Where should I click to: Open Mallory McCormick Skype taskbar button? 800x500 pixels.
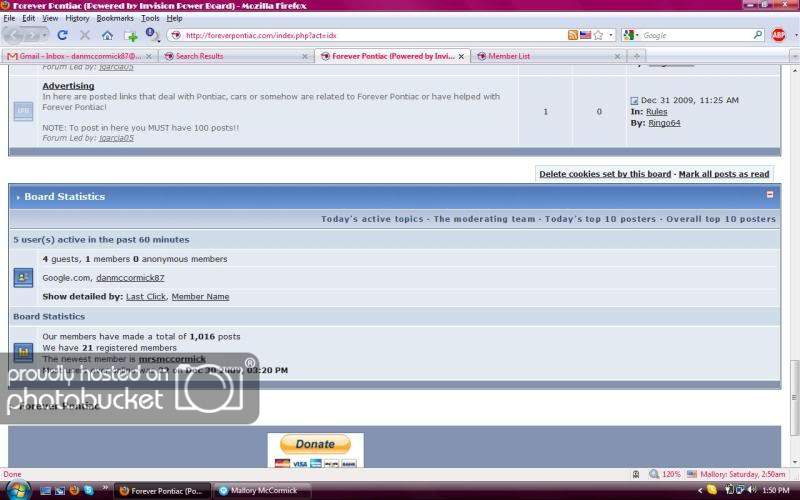(261, 491)
